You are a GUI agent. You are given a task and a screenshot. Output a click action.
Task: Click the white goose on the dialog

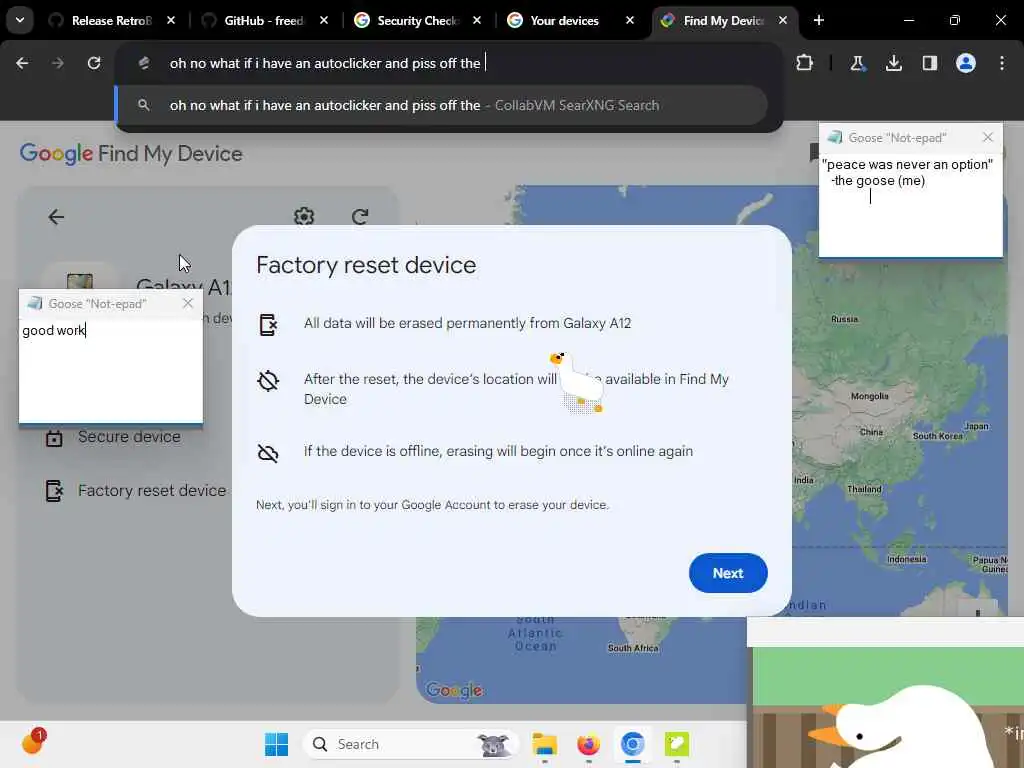tap(577, 383)
